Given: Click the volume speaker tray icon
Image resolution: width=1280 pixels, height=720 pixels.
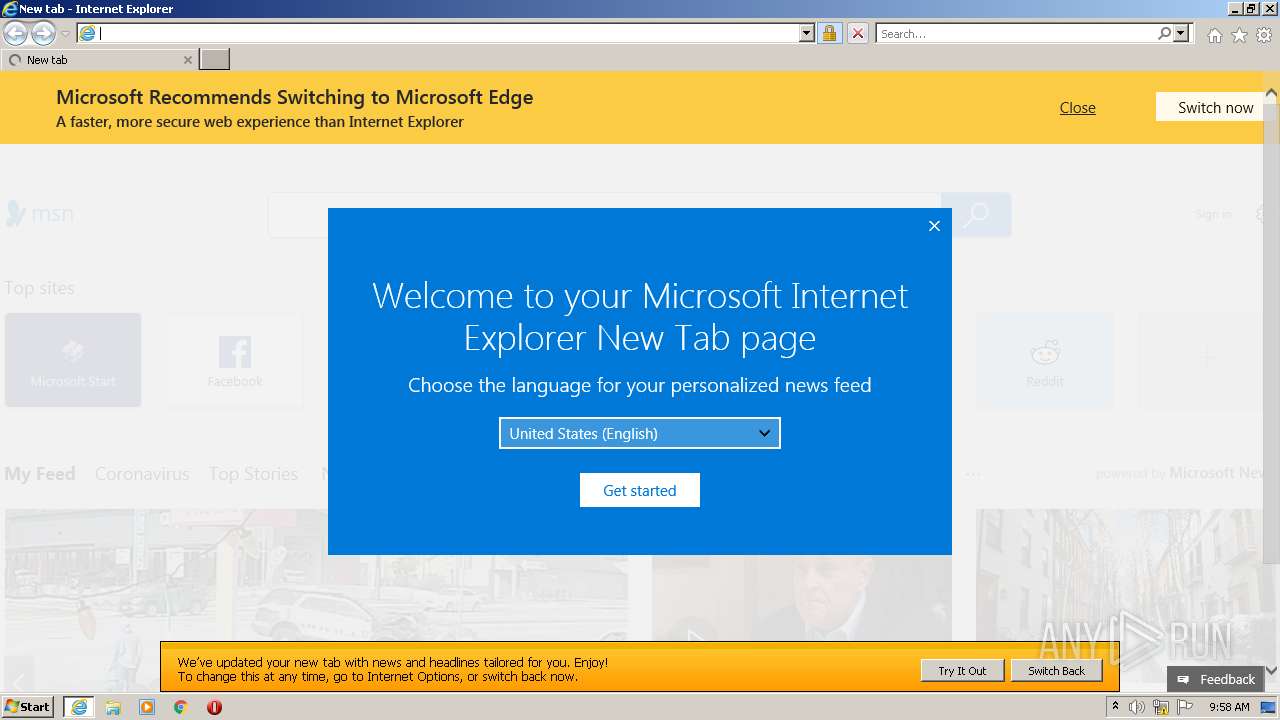Looking at the screenshot, I should 1136,707.
